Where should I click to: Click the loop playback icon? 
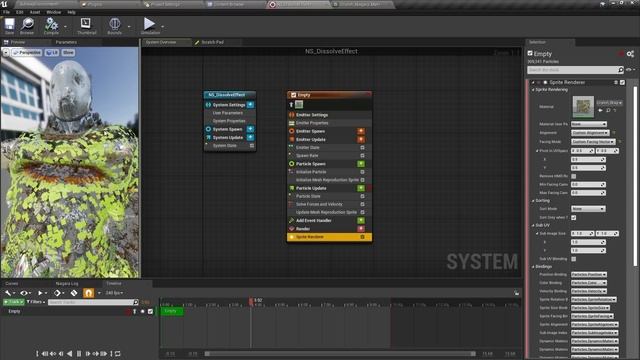(118, 353)
